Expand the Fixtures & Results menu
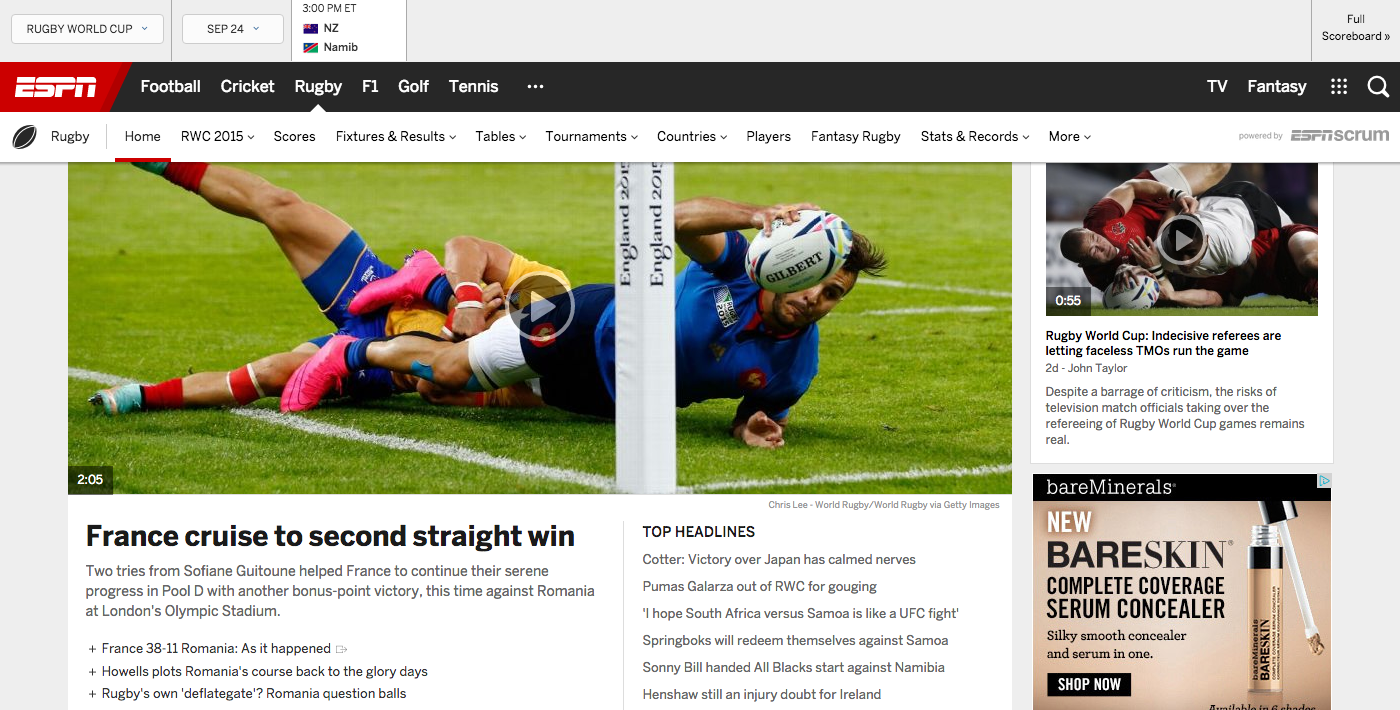This screenshot has width=1400, height=710. pyautogui.click(x=396, y=137)
